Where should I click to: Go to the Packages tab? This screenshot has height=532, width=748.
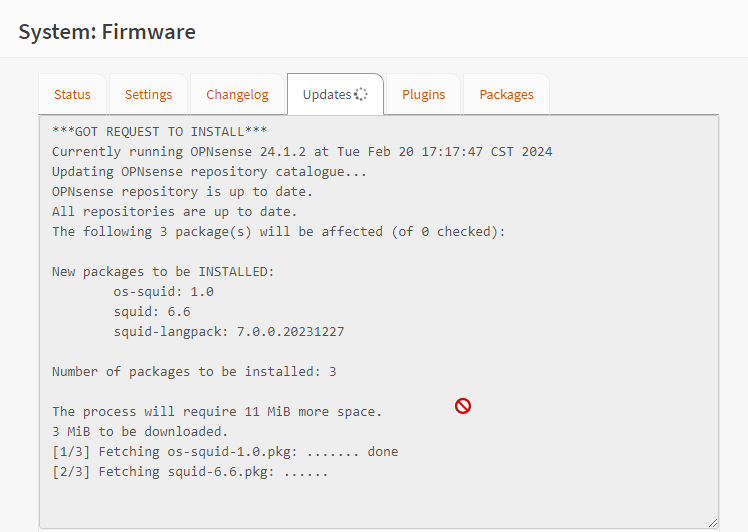coord(506,94)
